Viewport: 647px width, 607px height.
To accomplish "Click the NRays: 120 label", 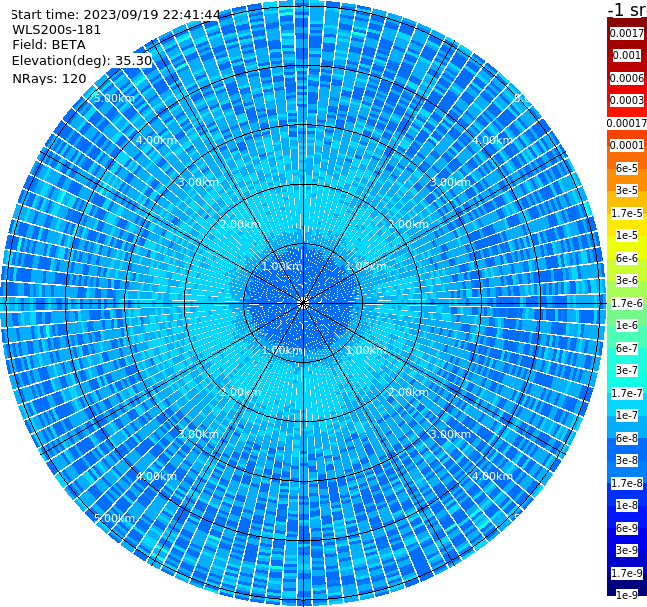I will tap(49, 78).
